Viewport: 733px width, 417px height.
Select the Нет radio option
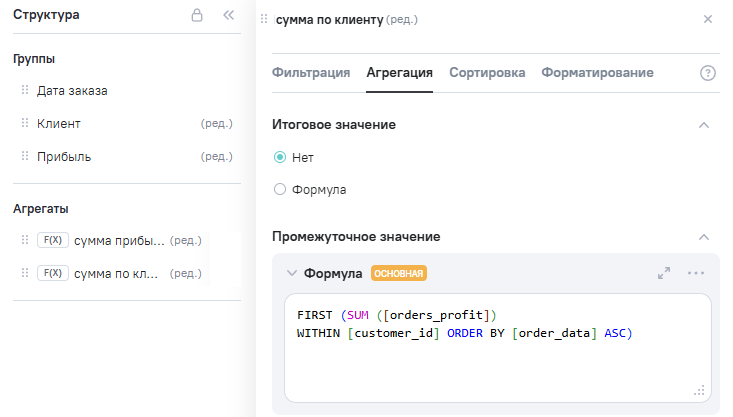tap(280, 157)
